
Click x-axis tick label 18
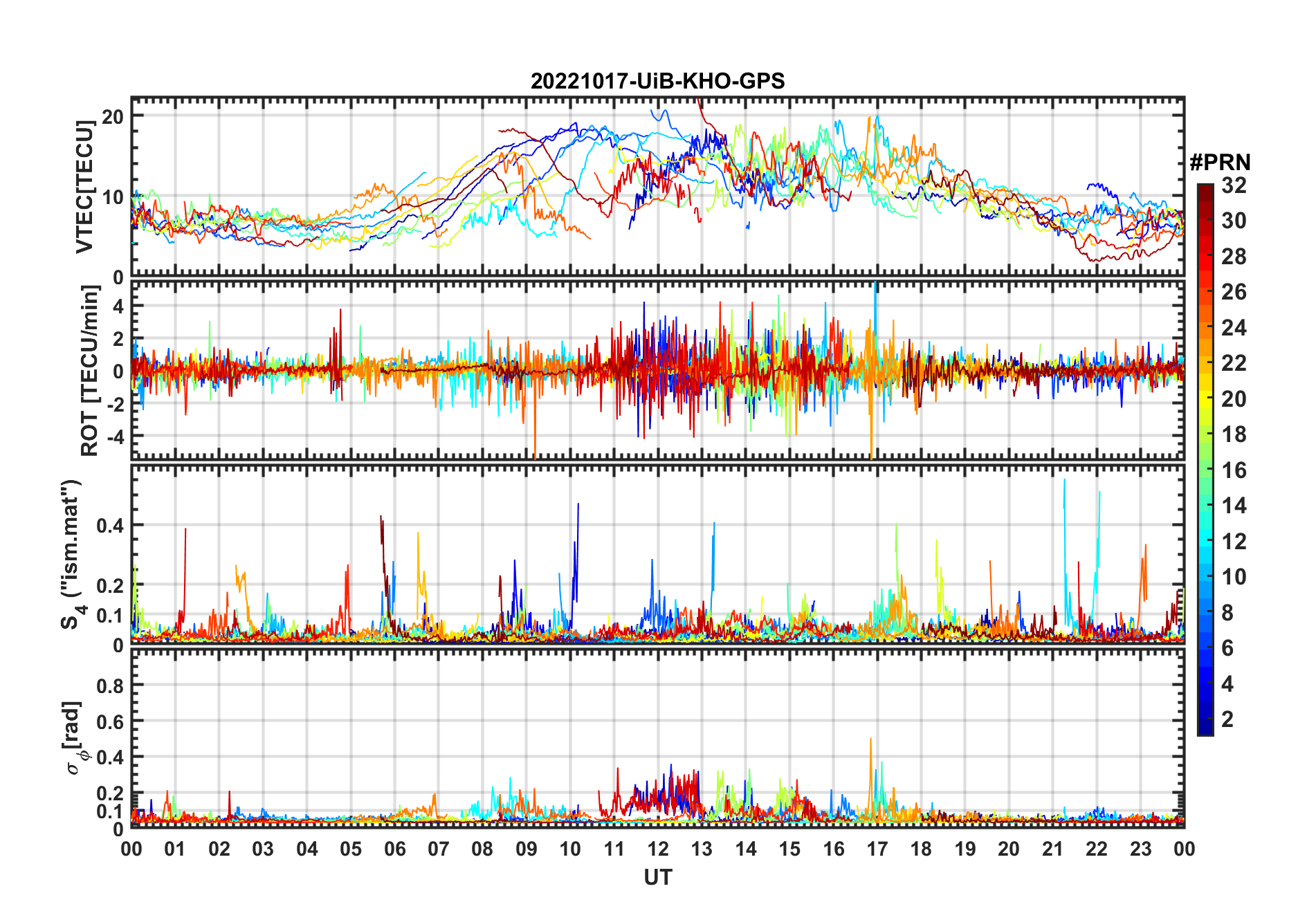[x=921, y=849]
